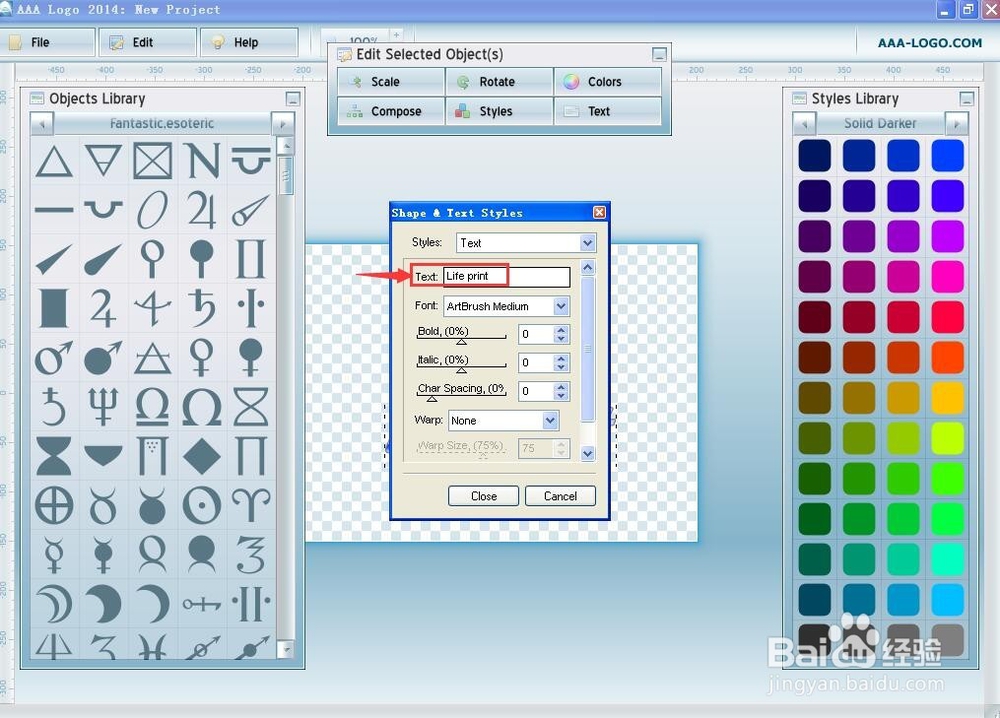Screen dimensions: 1000x718
Task: Select the solid filled rectangle symbol
Action: pos(54,308)
